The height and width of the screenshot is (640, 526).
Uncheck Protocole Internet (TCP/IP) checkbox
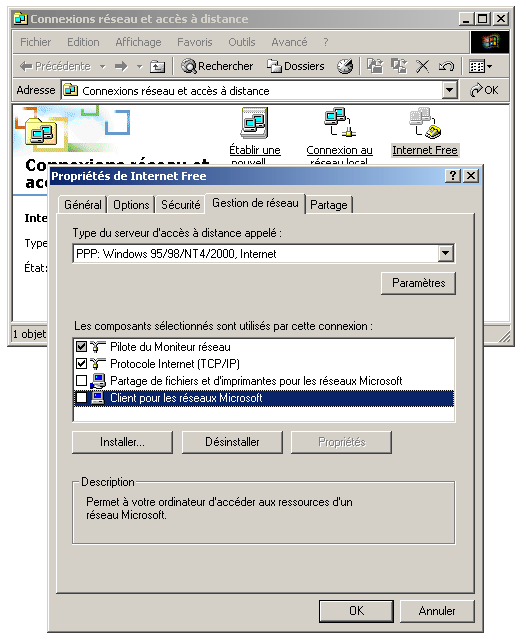(x=81, y=364)
